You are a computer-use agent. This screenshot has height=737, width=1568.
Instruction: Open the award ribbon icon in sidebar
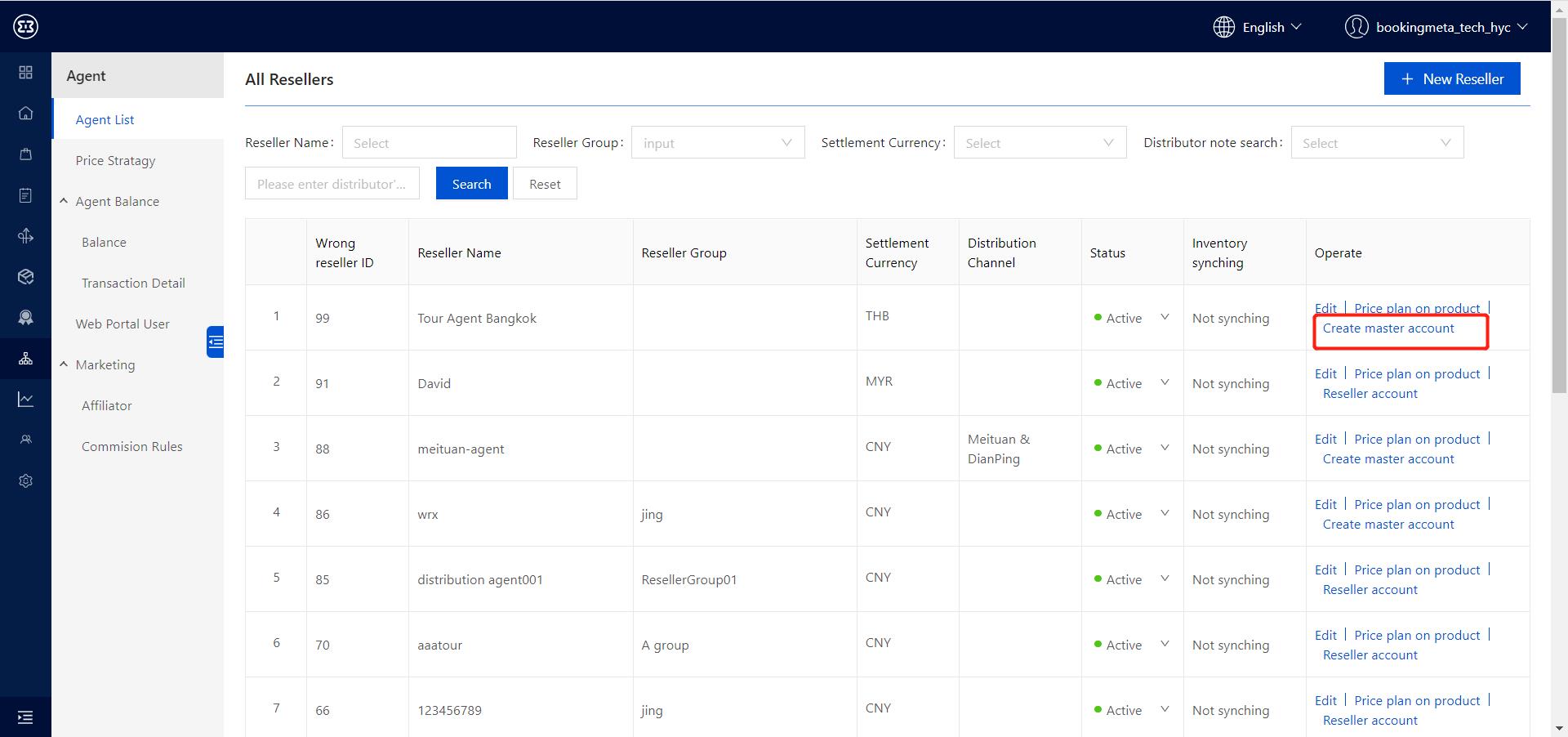point(25,318)
